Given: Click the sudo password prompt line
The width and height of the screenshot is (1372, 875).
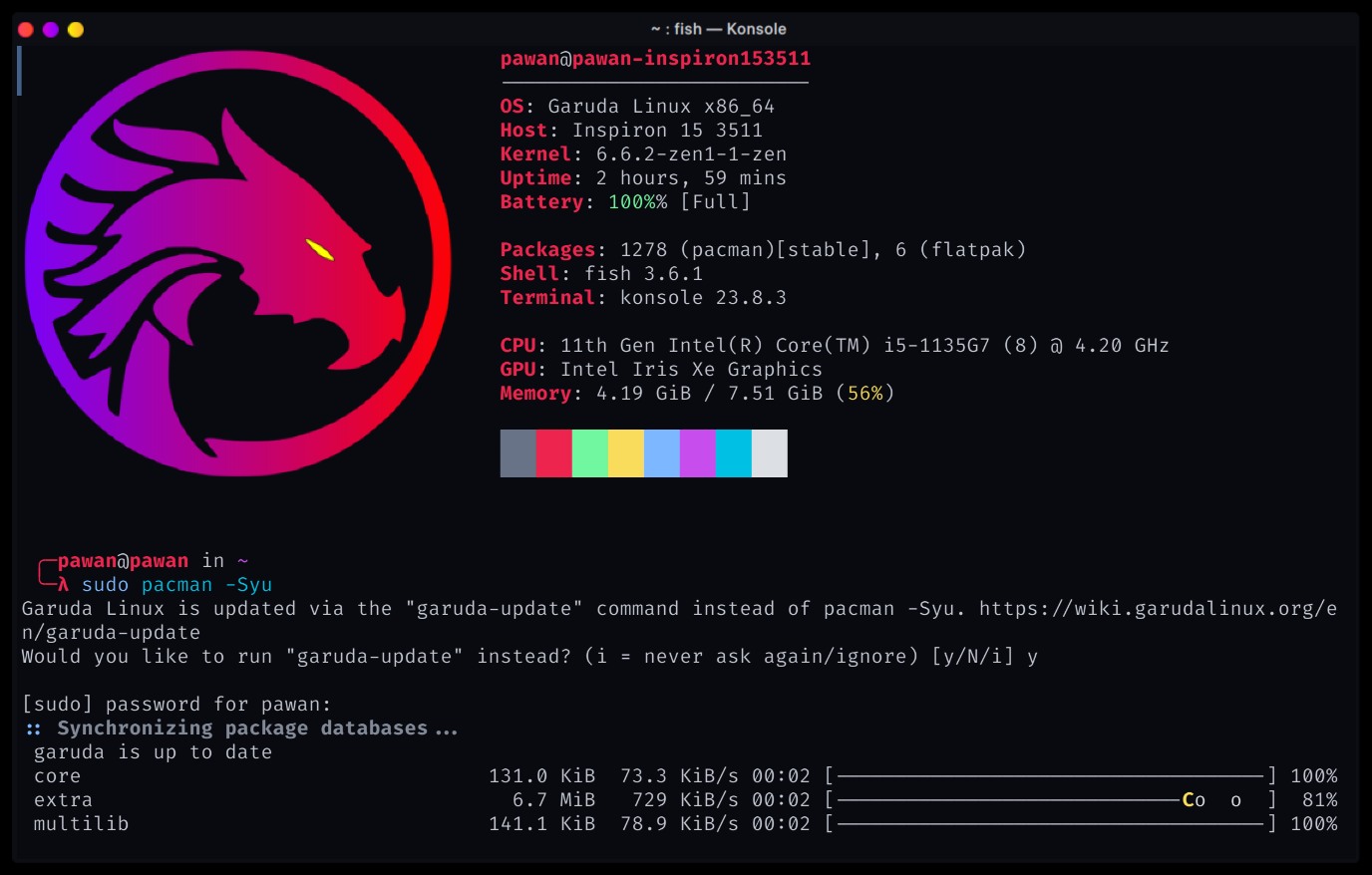Looking at the screenshot, I should tap(176, 705).
